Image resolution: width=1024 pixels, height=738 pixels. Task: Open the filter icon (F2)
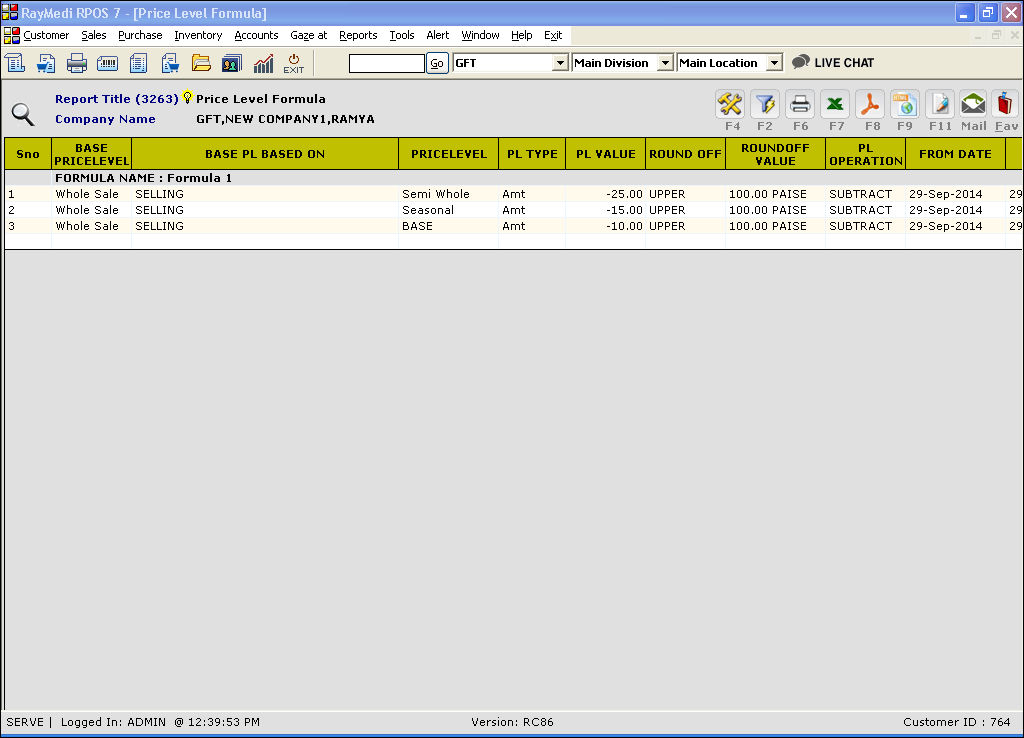pos(765,104)
